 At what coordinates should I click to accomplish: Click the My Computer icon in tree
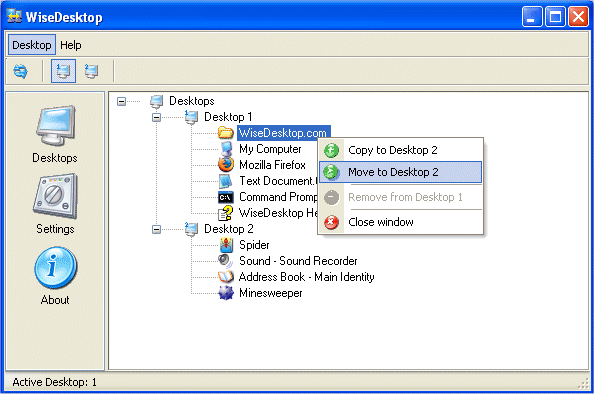click(x=226, y=149)
